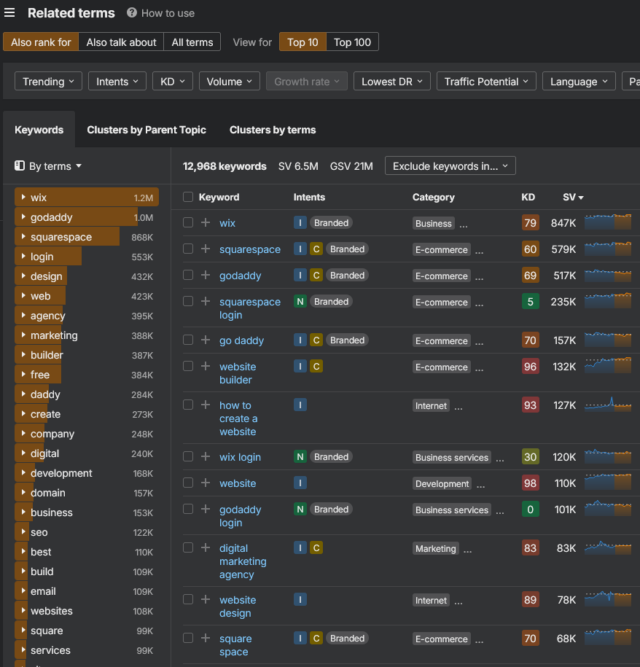Add how to create a website plus icon
Image resolution: width=640 pixels, height=667 pixels.
pyautogui.click(x=205, y=405)
